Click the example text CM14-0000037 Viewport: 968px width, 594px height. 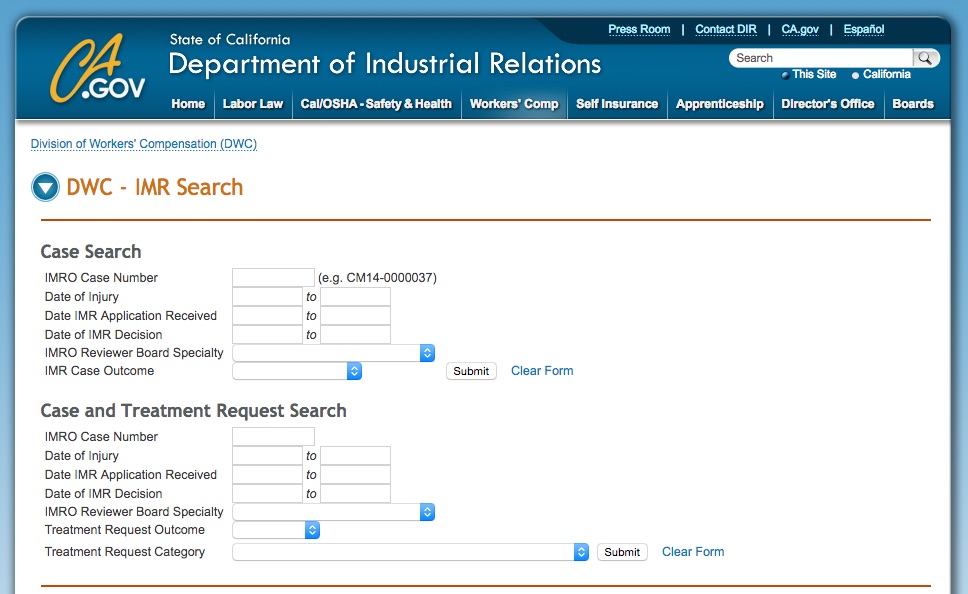point(391,278)
